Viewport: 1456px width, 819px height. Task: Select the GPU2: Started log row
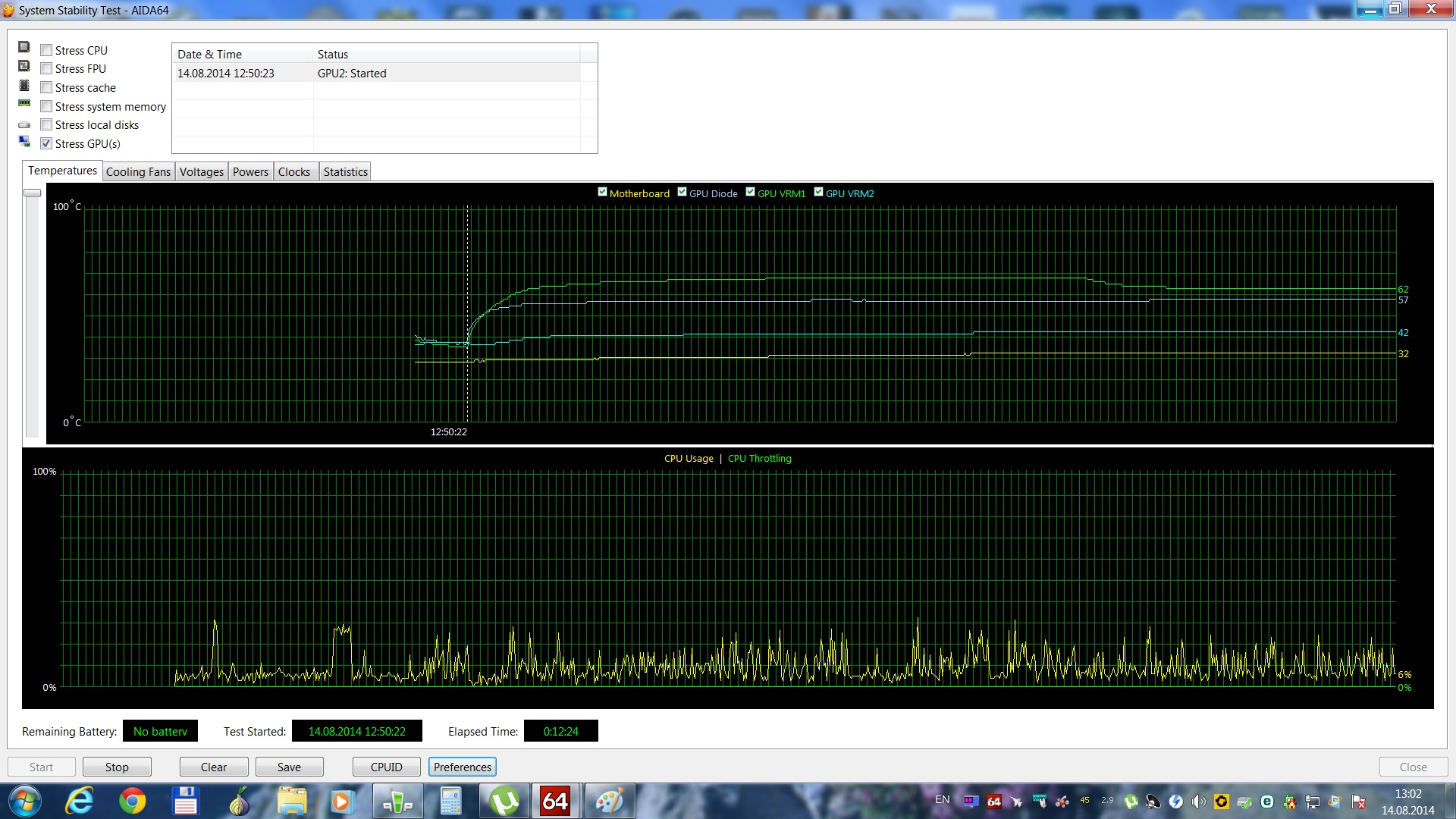click(x=352, y=74)
